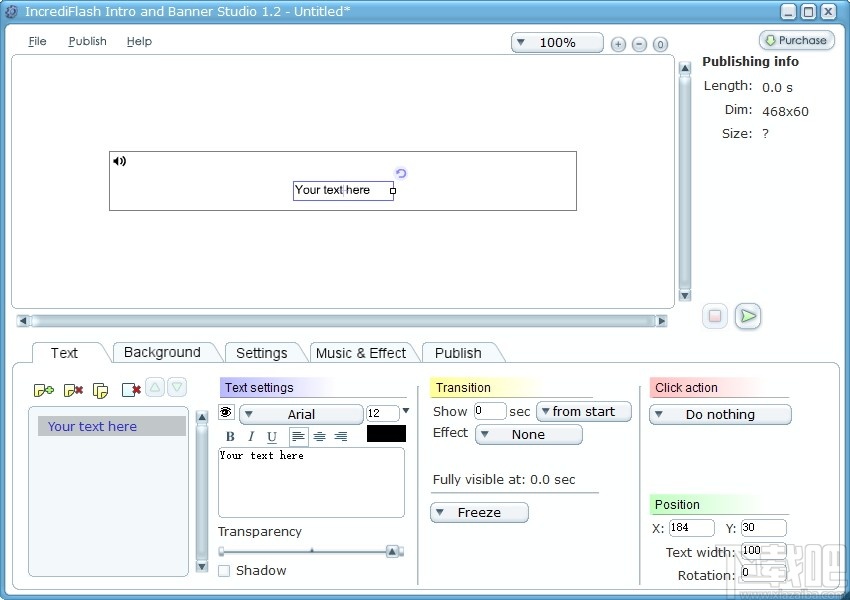Open the Help menu
Image resolution: width=850 pixels, height=600 pixels.
139,41
